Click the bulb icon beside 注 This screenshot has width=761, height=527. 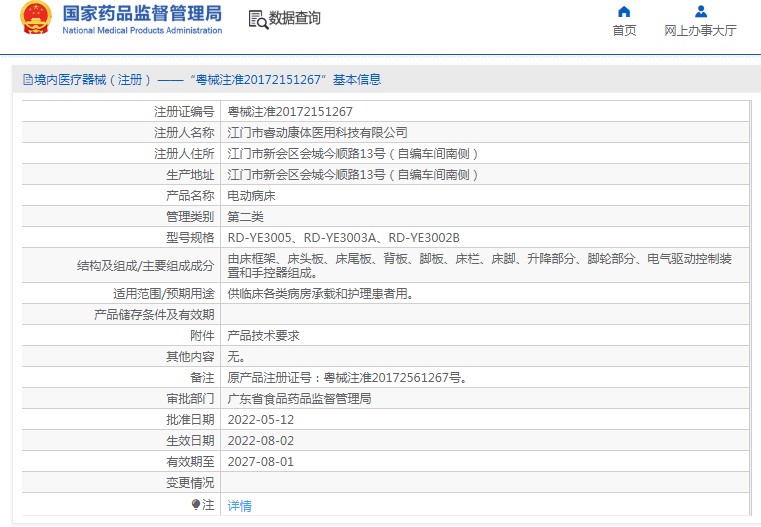tap(196, 505)
